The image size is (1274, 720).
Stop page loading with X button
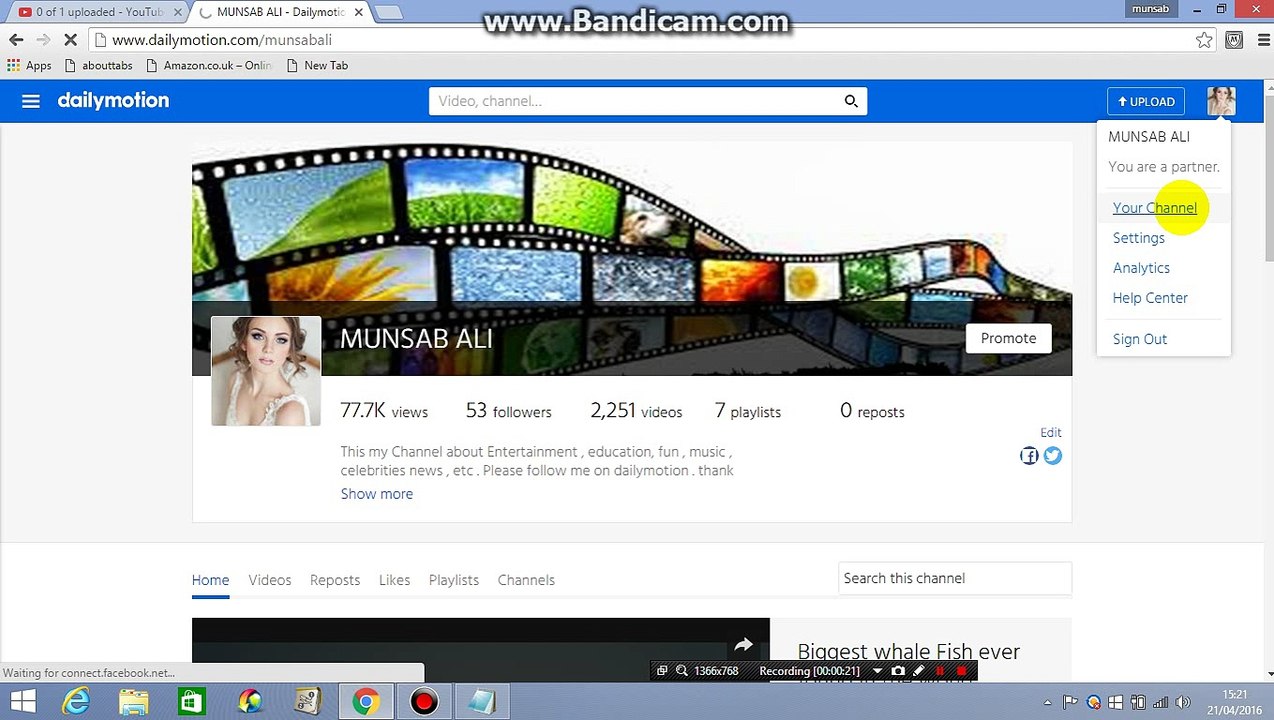71,40
